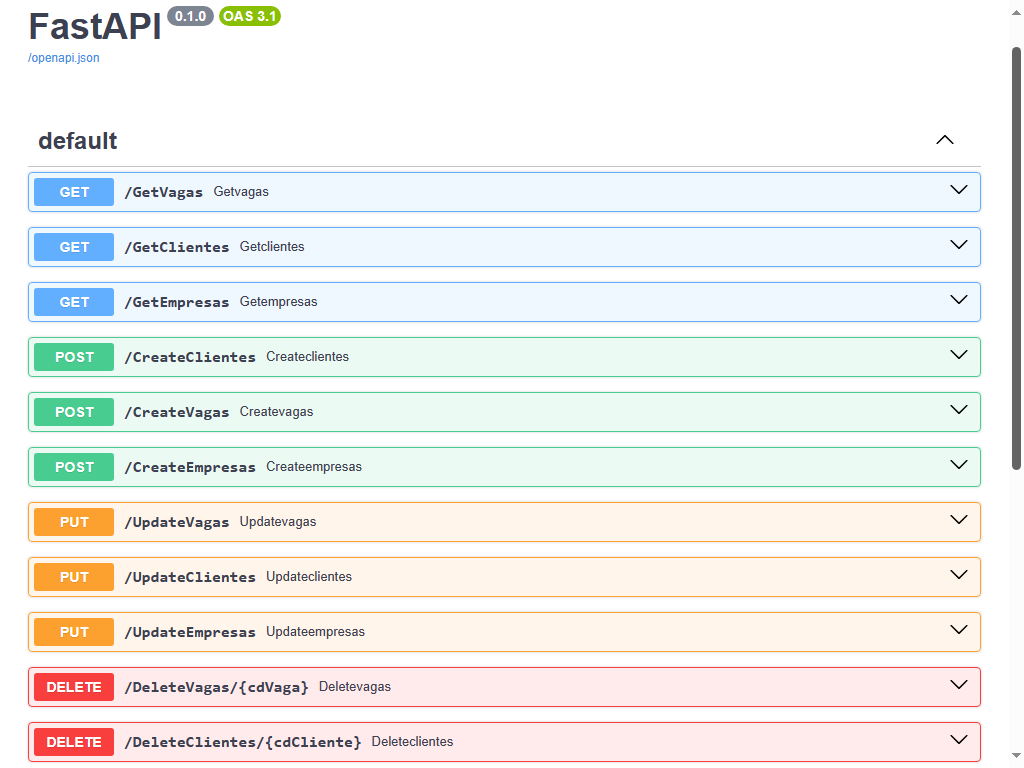Click the Getempresas summary text
The height and width of the screenshot is (768, 1024).
278,302
